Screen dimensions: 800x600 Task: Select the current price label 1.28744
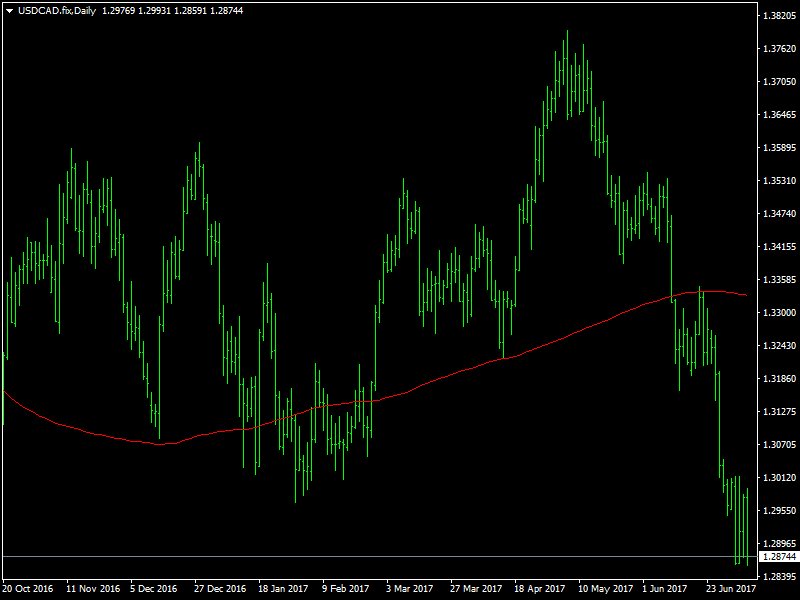(779, 556)
